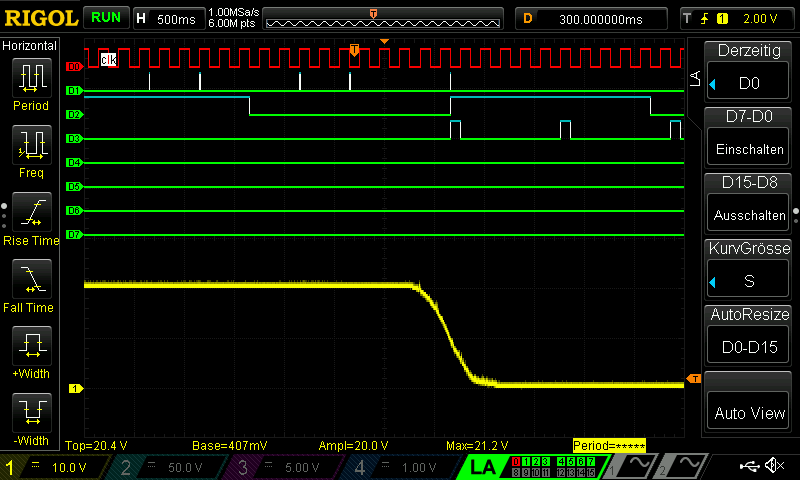Image resolution: width=800 pixels, height=480 pixels.
Task: Choose the Fall Time measurement
Action: tap(30, 284)
